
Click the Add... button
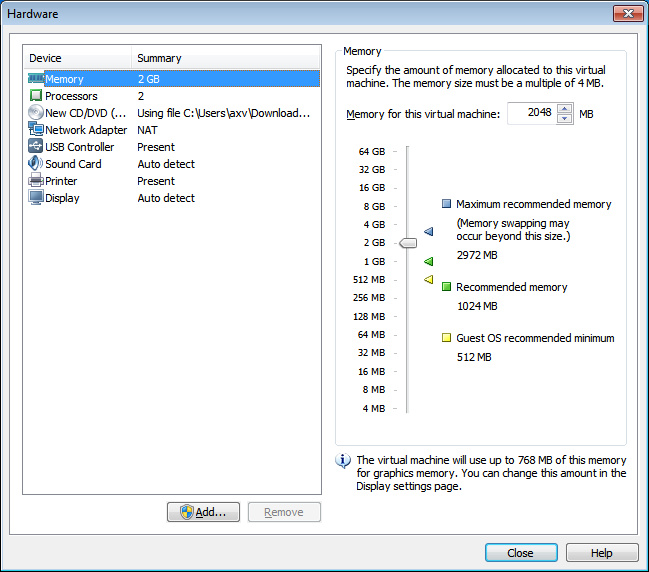point(203,512)
